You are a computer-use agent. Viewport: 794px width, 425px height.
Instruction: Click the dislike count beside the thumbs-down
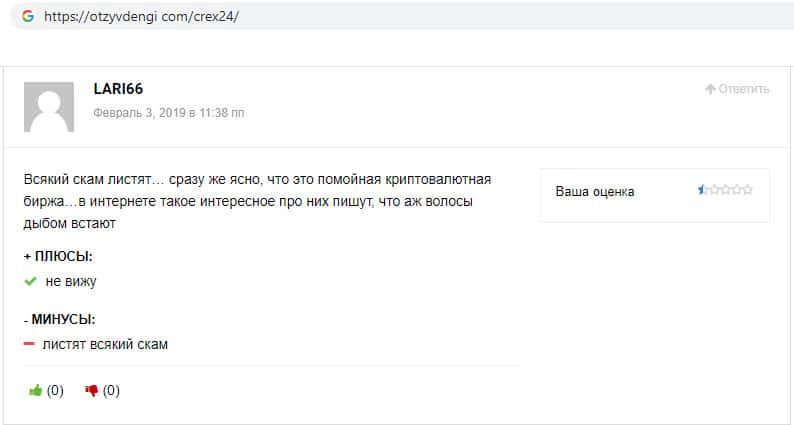tap(111, 391)
